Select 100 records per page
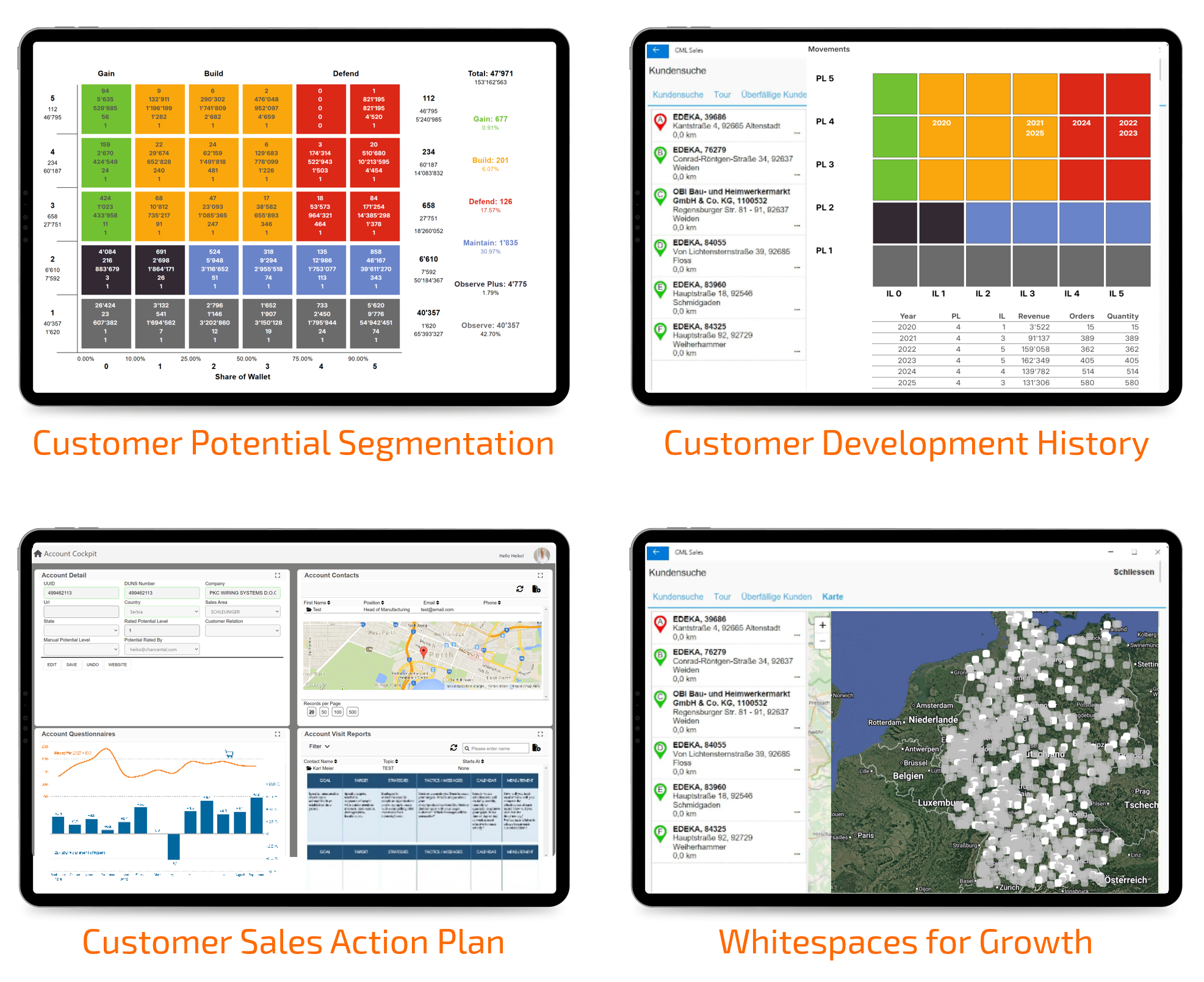1204x982 pixels. 337,712
